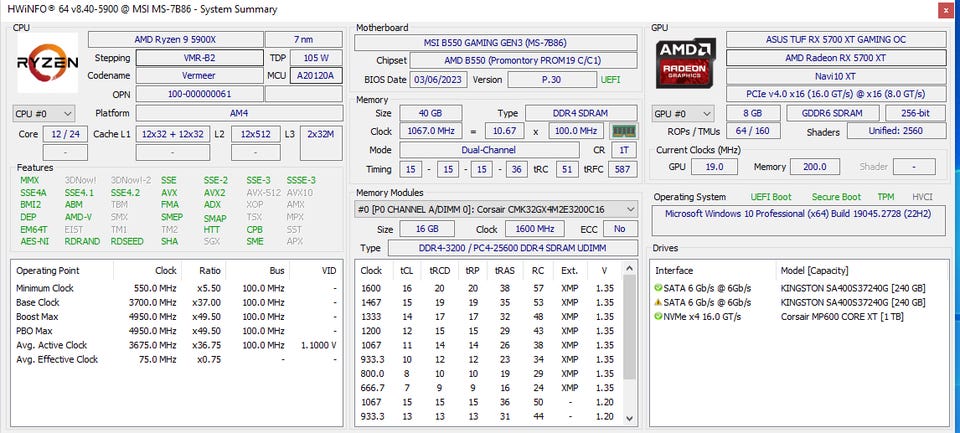Click the UEFI Boot label
The height and width of the screenshot is (433, 960).
click(771, 197)
